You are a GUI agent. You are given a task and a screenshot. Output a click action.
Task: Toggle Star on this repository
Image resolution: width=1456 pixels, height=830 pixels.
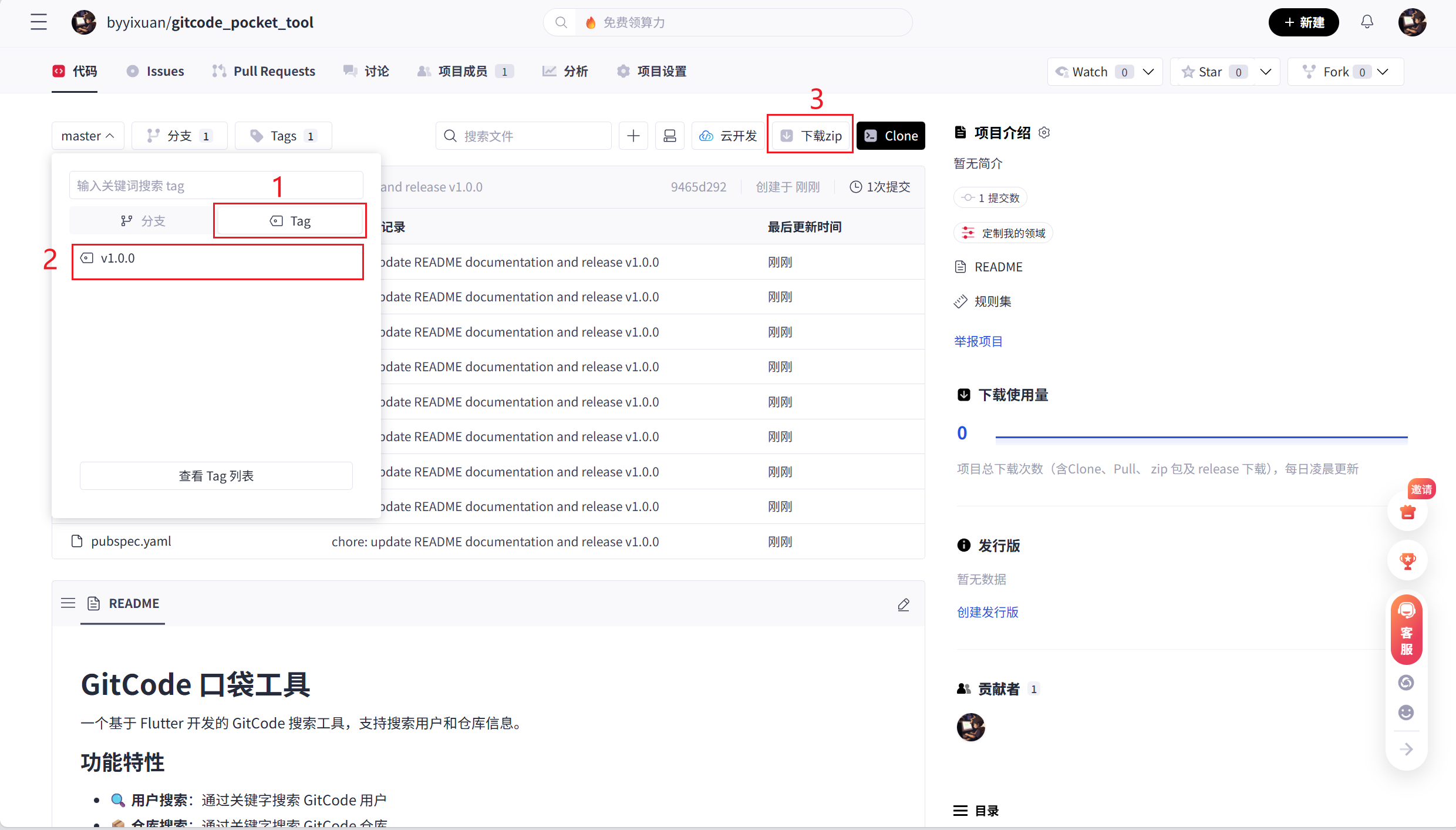point(1202,72)
